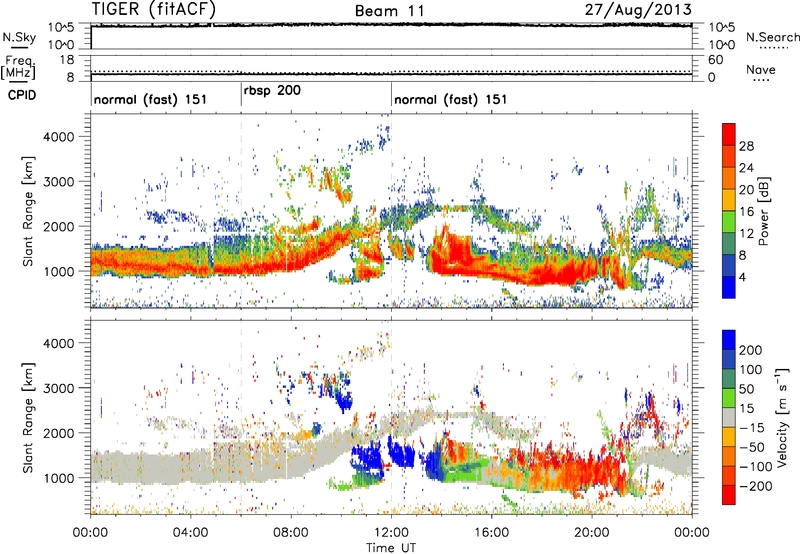Click the right '10^0' noise axis tick

(x=722, y=45)
